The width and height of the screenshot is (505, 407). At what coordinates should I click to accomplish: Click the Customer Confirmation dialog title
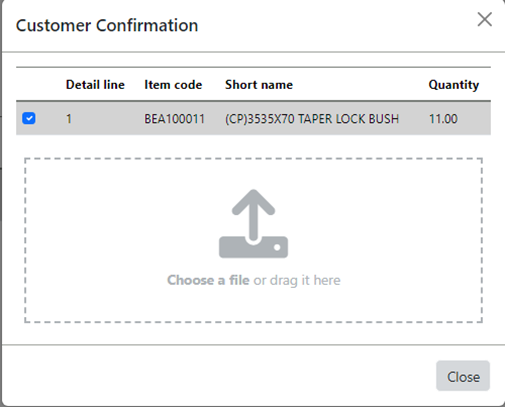(x=107, y=25)
